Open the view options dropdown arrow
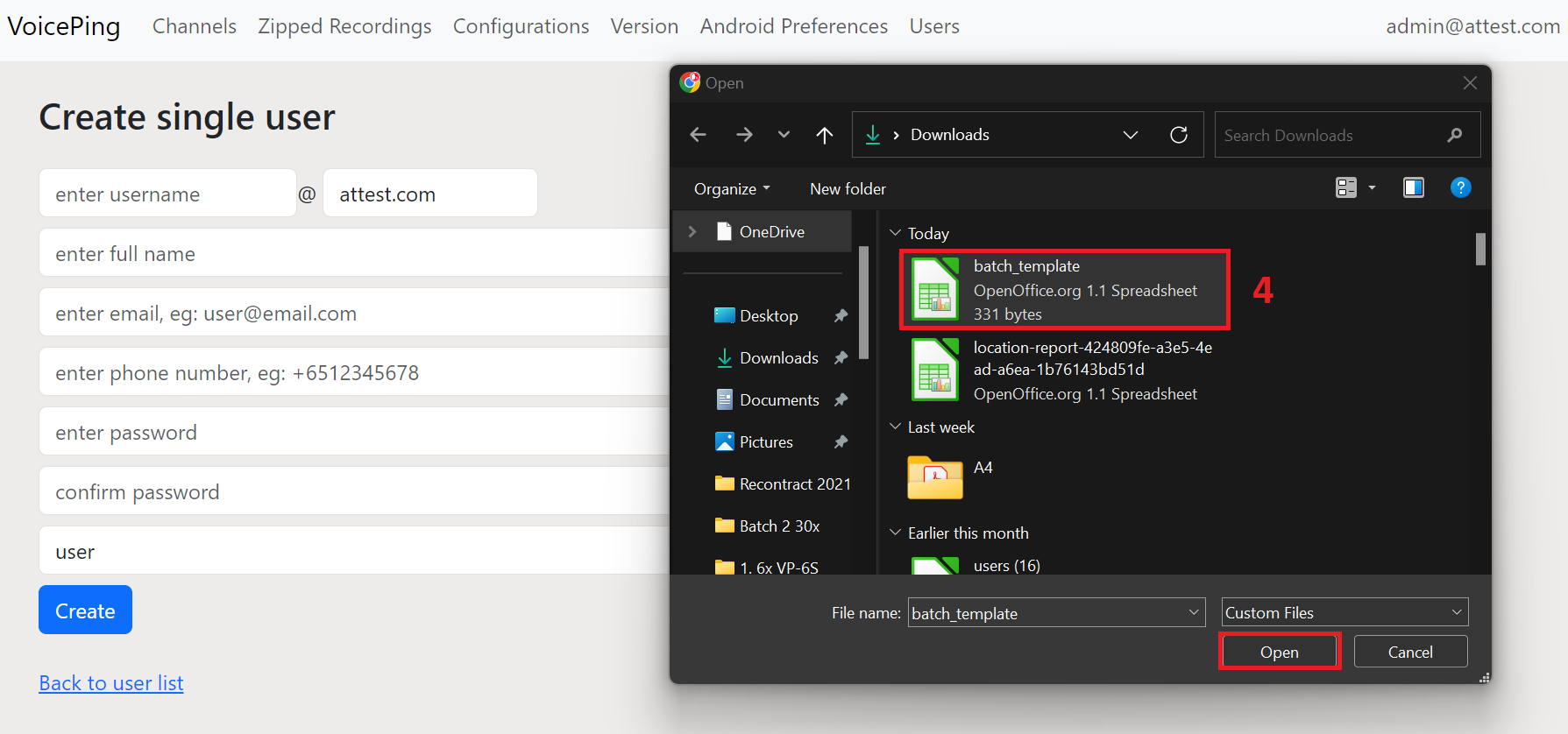 pyautogui.click(x=1373, y=187)
